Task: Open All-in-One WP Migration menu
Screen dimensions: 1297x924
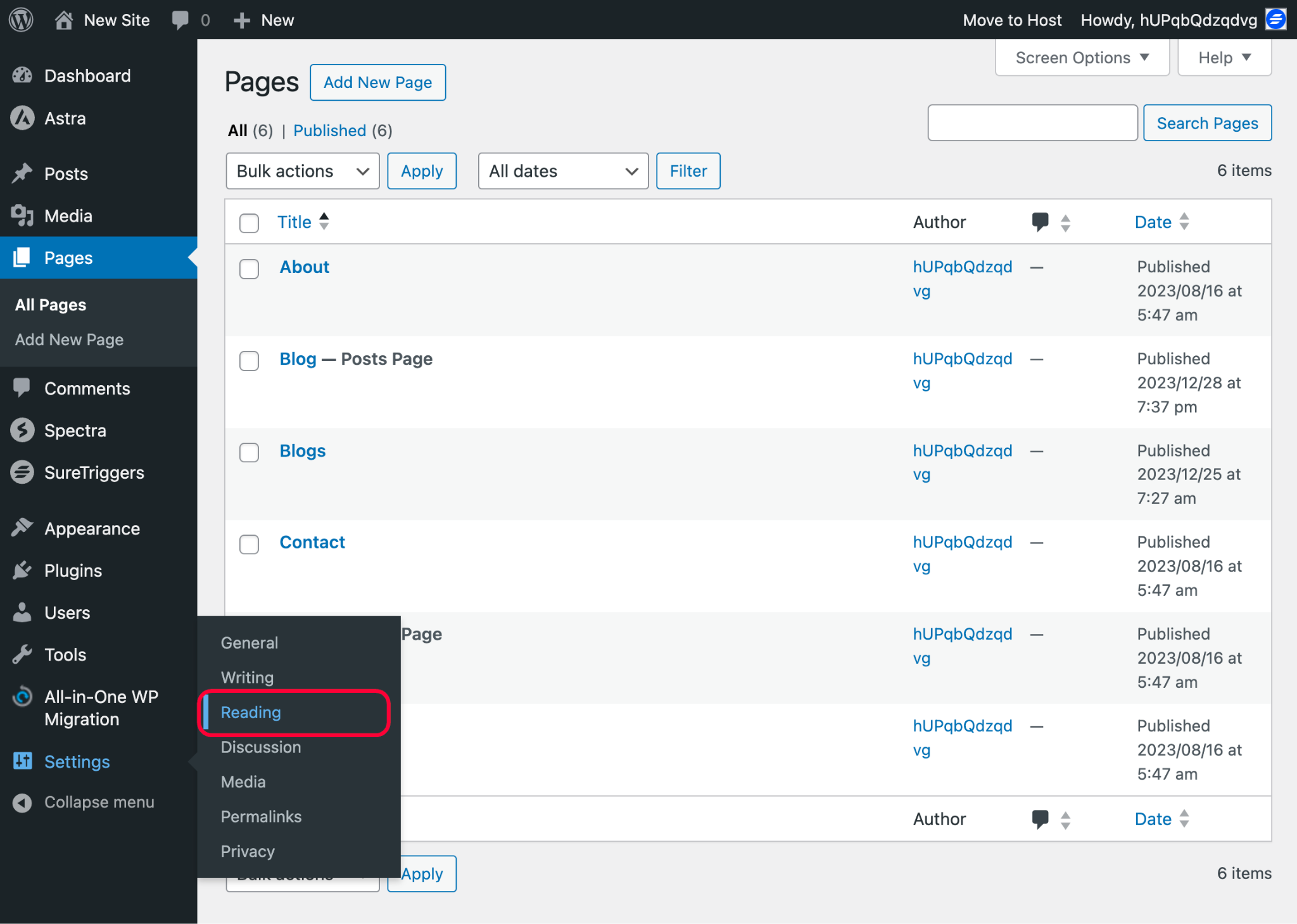Action: (x=101, y=708)
